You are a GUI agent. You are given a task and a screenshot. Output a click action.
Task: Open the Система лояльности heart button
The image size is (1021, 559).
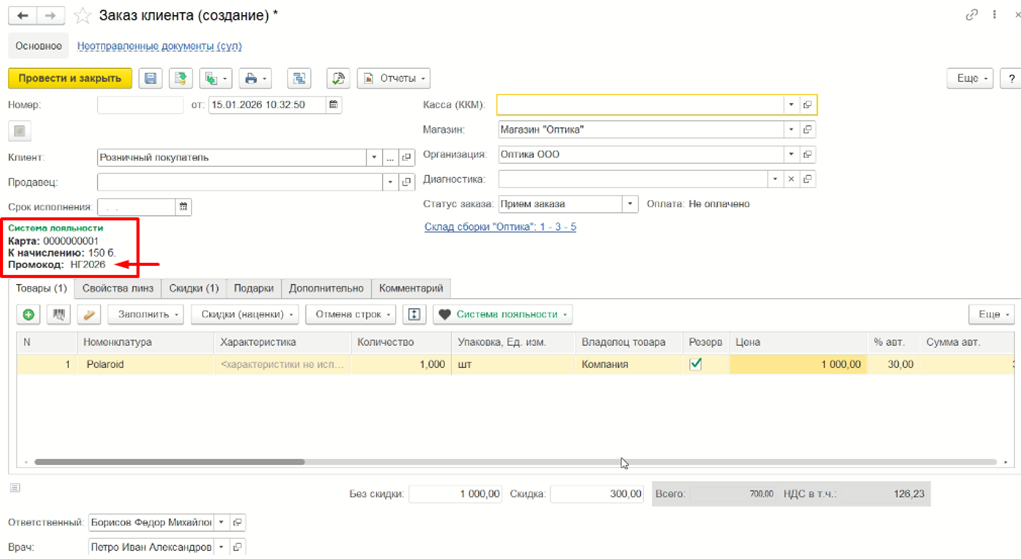pos(503,315)
